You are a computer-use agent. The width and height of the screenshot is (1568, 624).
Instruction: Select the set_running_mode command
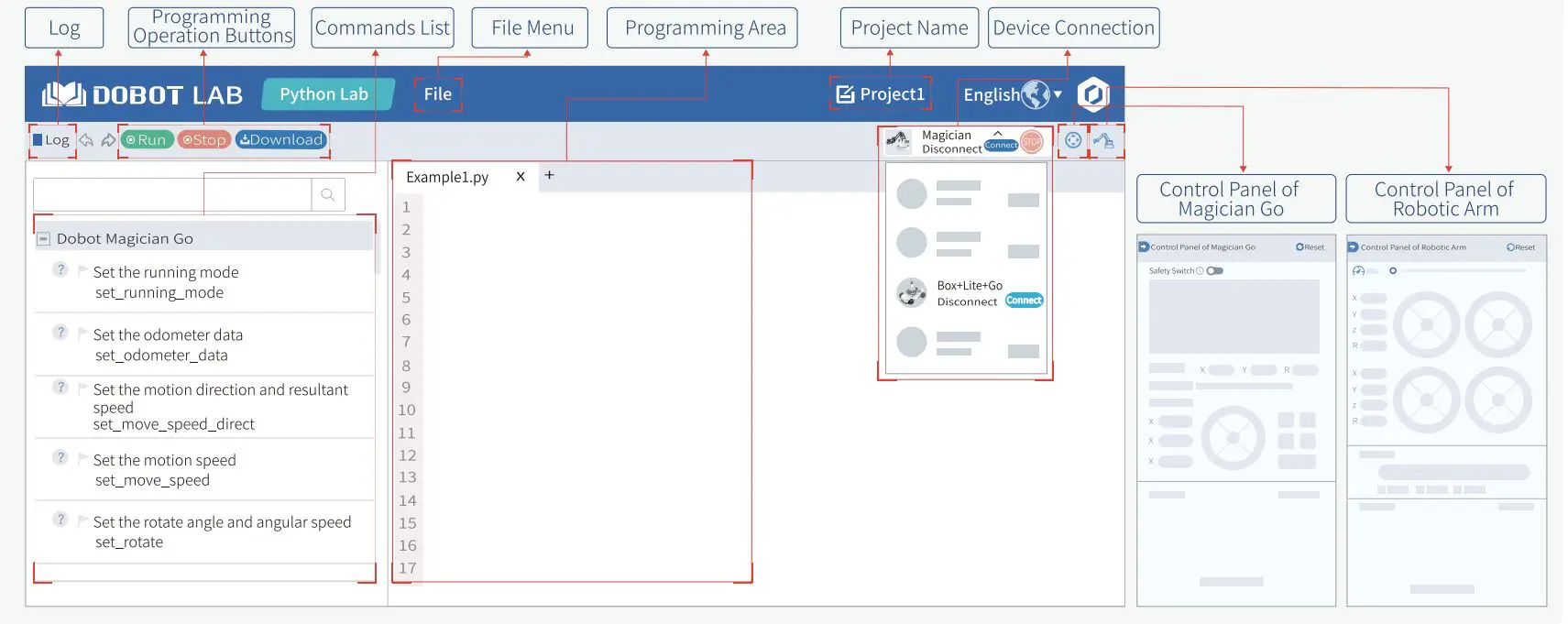click(x=159, y=292)
